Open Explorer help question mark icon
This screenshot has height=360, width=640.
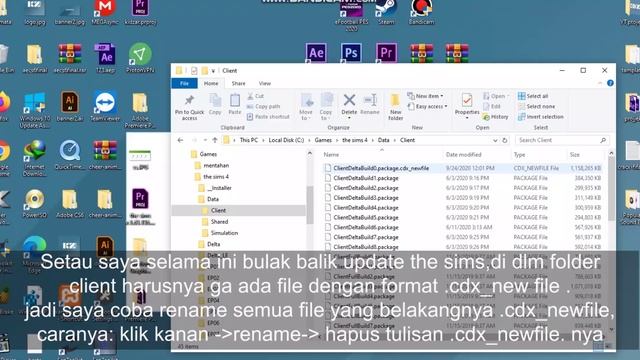610,83
